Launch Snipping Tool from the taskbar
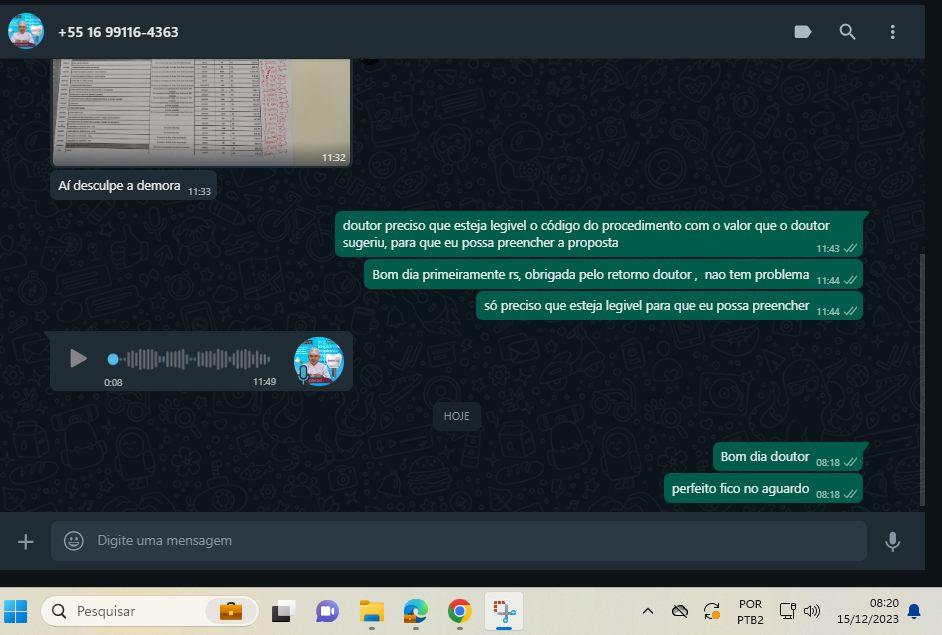942x635 pixels. click(503, 611)
